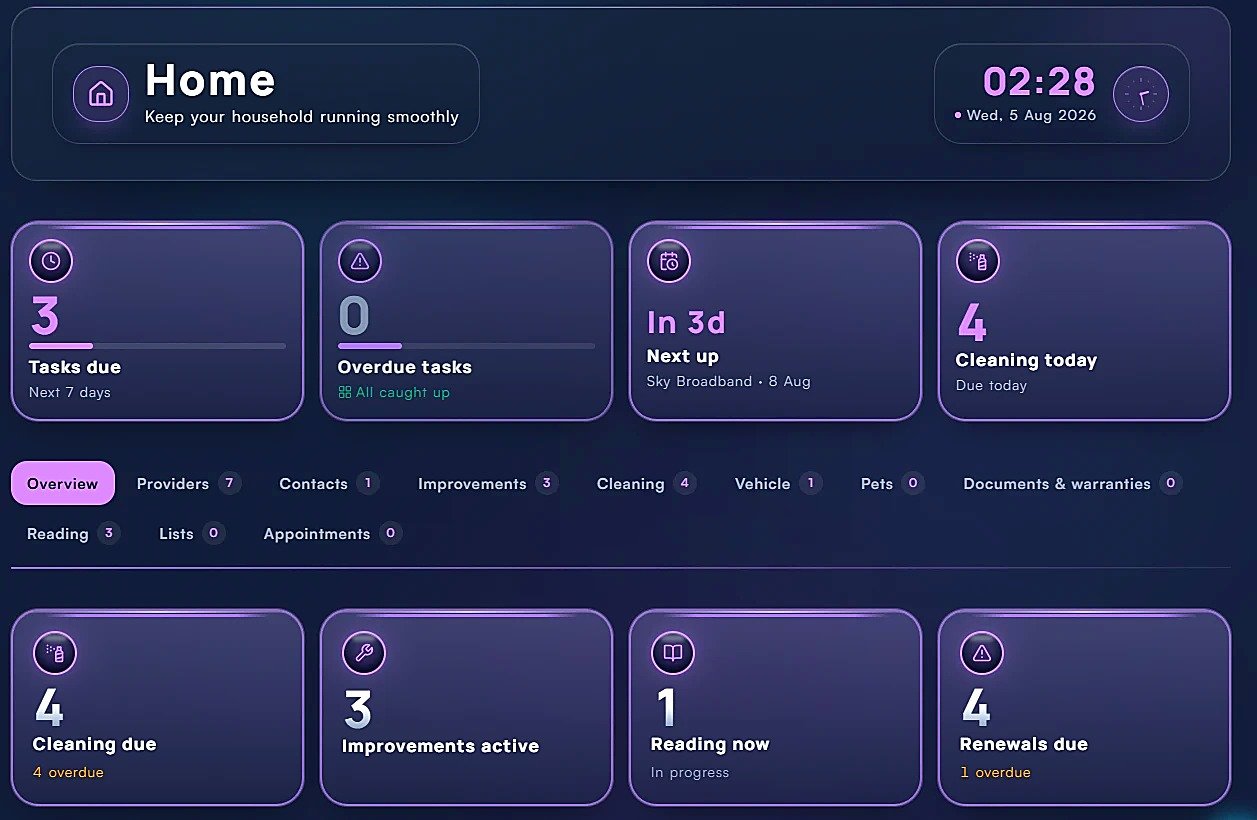This screenshot has height=820, width=1257.
Task: Select the Documents & warranties tab
Action: click(x=1072, y=484)
